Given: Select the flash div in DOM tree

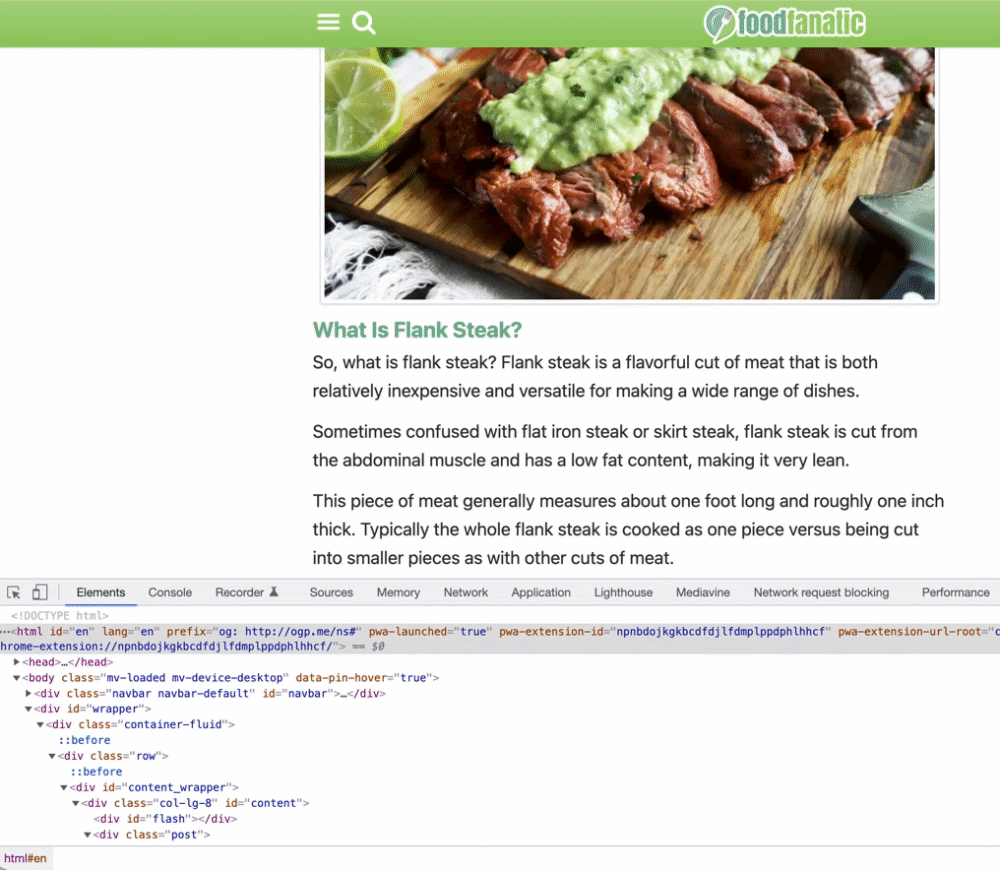Looking at the screenshot, I should pos(165,819).
